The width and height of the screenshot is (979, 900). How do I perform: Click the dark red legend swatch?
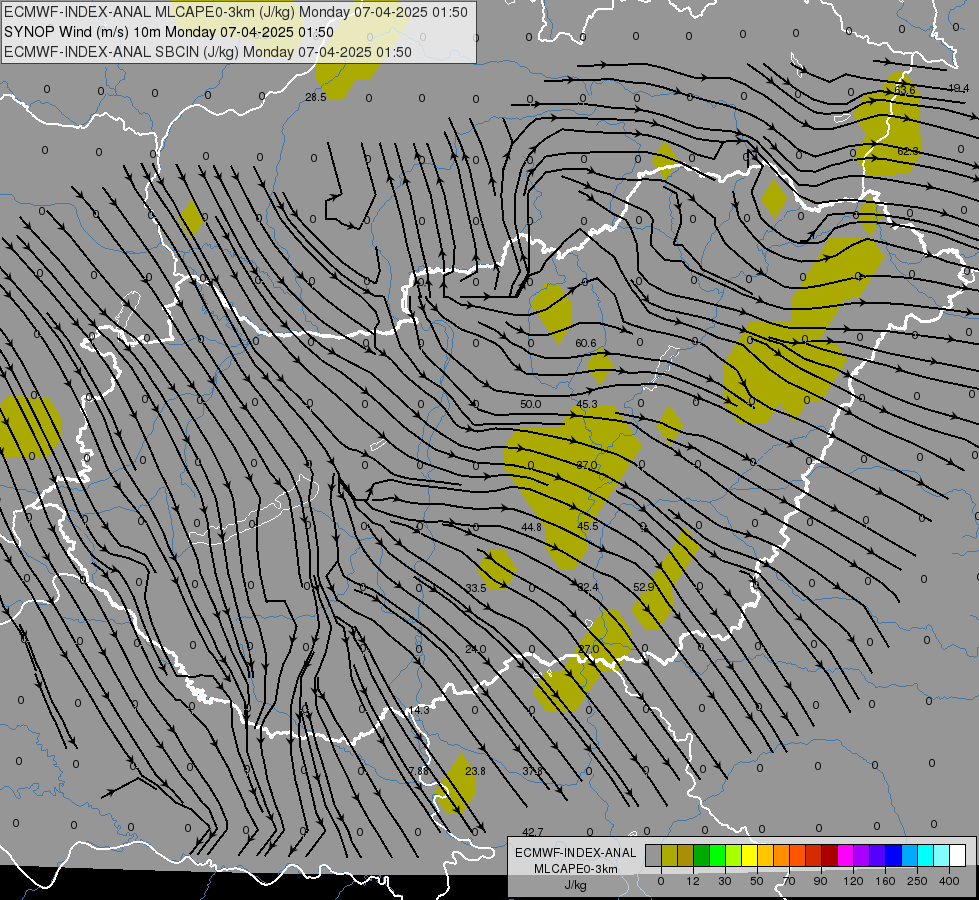pyautogui.click(x=830, y=856)
